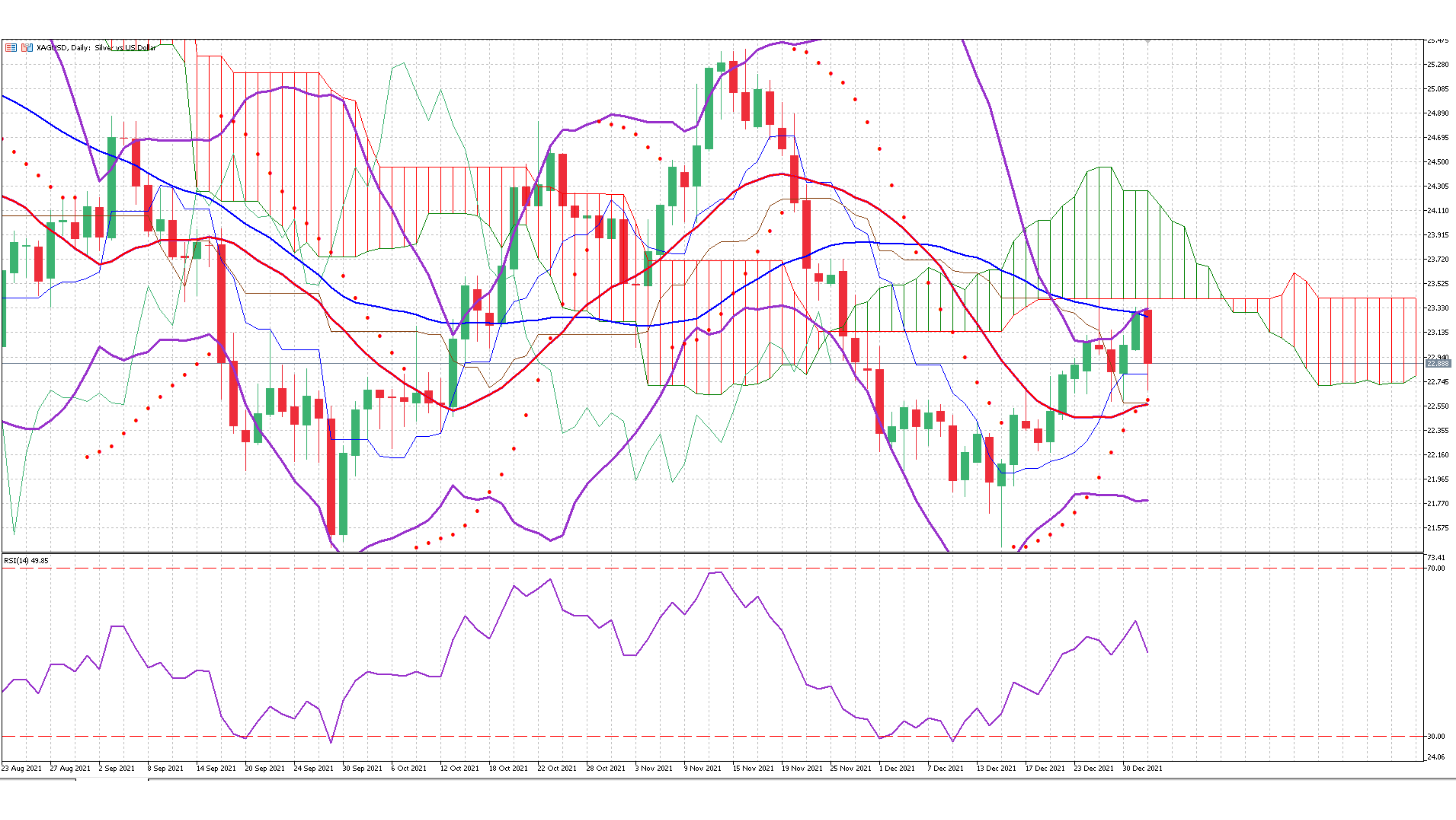1456x820 pixels.
Task: Click the 21.575 price scale label
Action: coord(1437,528)
